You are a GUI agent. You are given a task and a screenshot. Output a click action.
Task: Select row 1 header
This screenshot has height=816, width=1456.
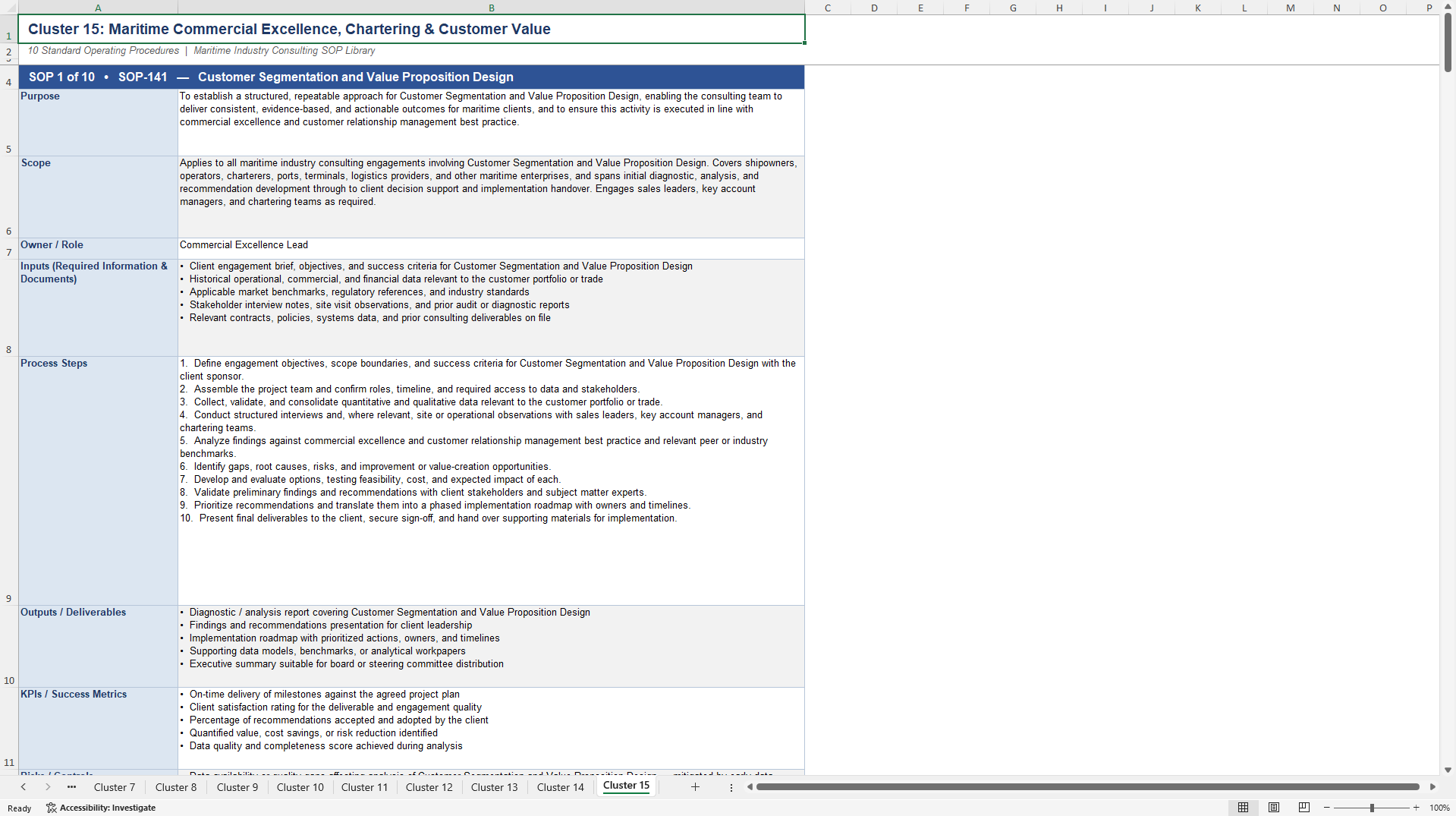coord(9,30)
